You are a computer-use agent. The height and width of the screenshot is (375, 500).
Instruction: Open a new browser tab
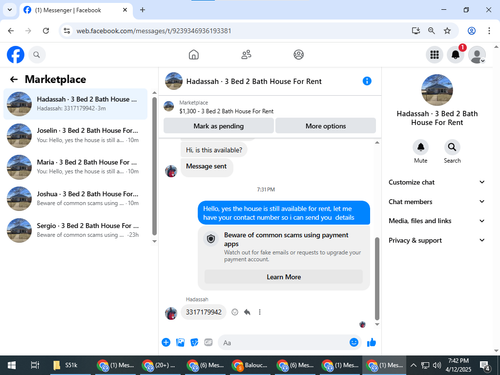(142, 10)
